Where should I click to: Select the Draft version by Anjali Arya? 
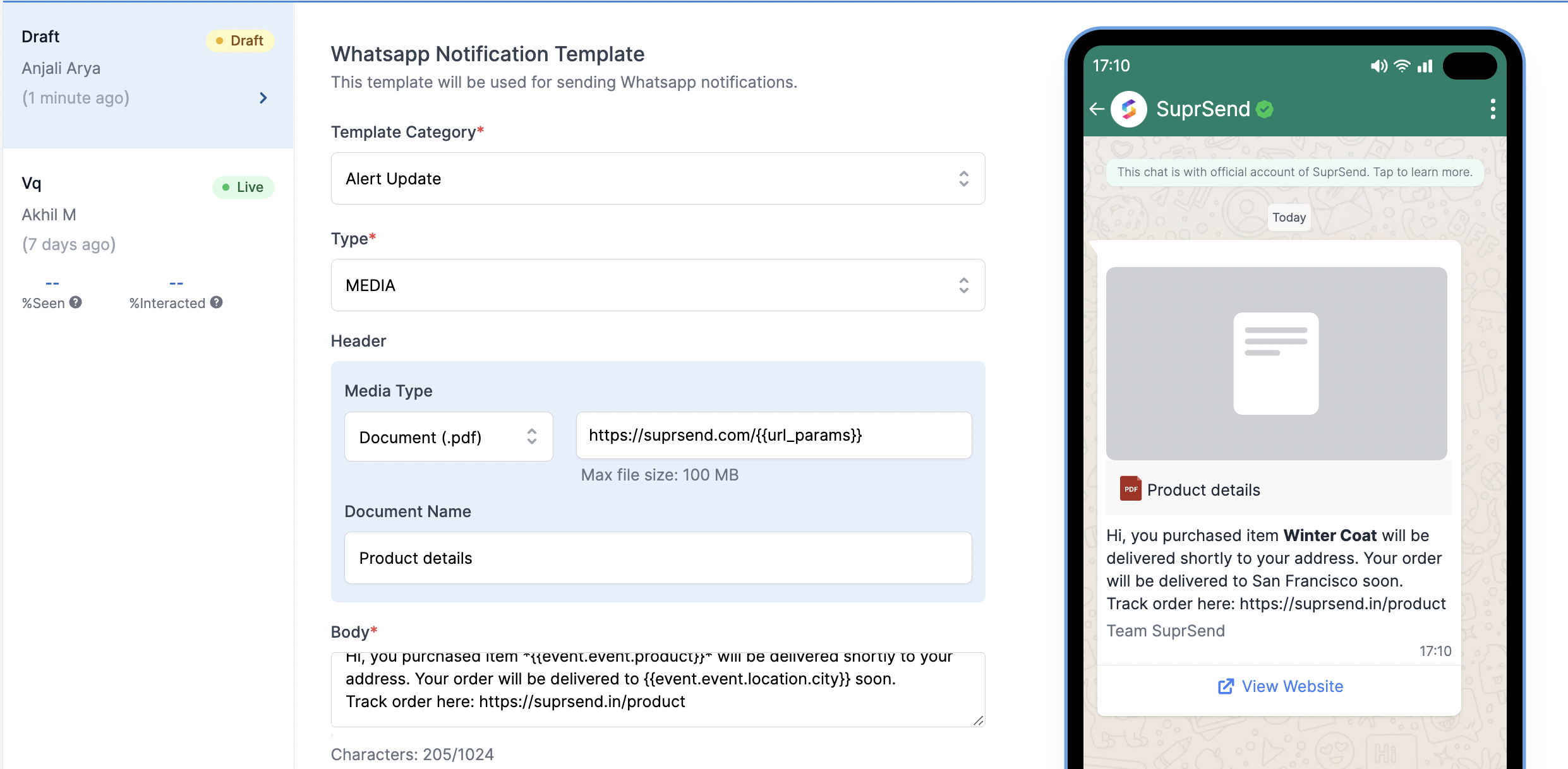(148, 75)
